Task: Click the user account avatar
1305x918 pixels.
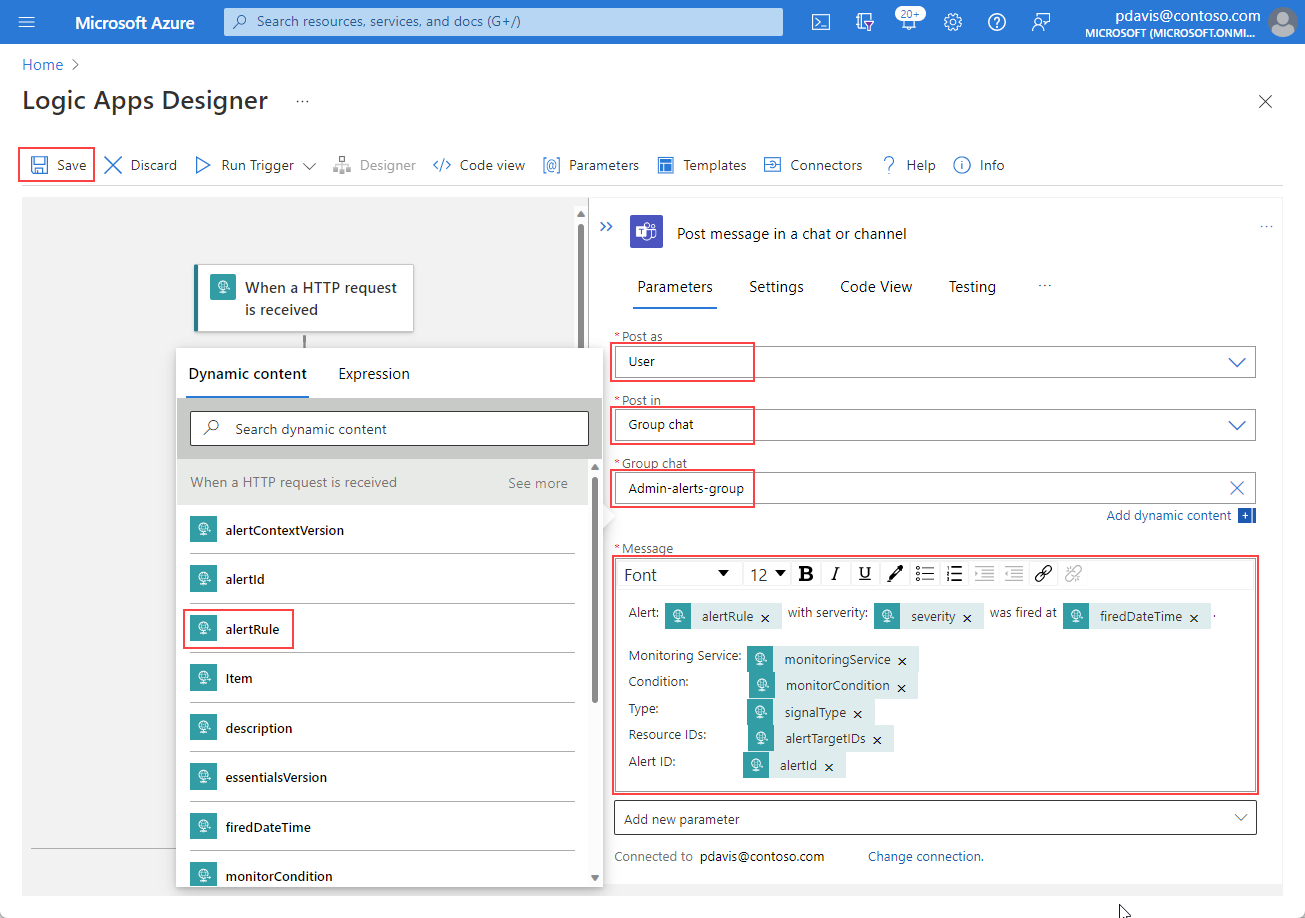Action: pyautogui.click(x=1282, y=22)
